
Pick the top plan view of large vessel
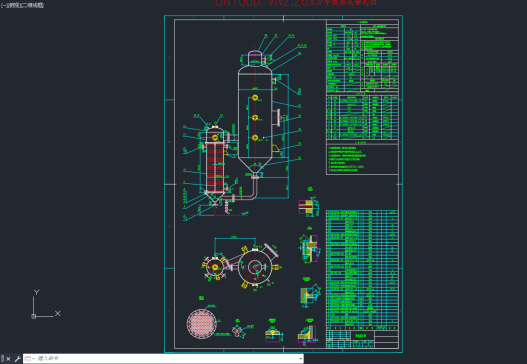point(255,267)
